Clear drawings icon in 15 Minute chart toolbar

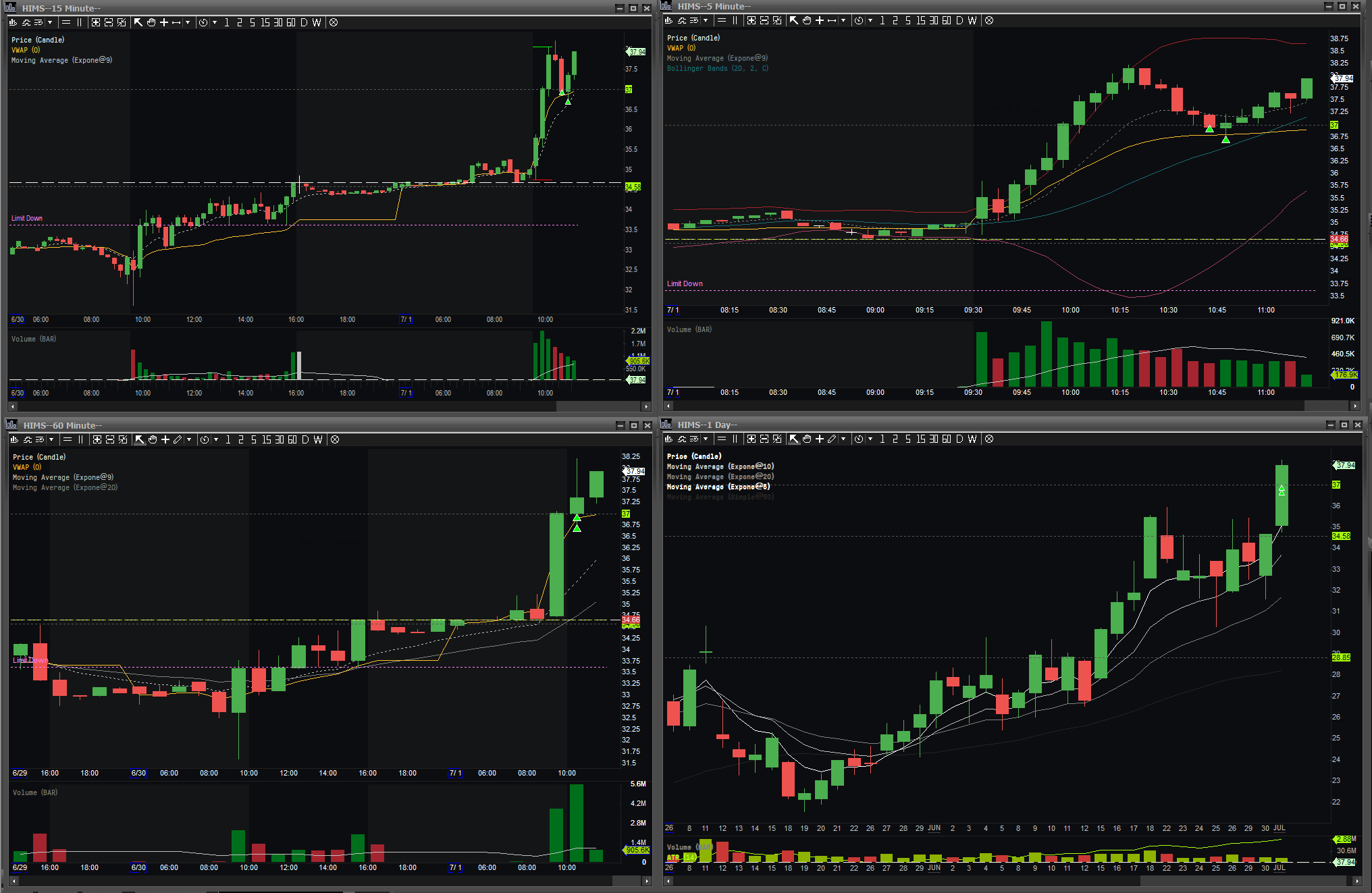334,22
